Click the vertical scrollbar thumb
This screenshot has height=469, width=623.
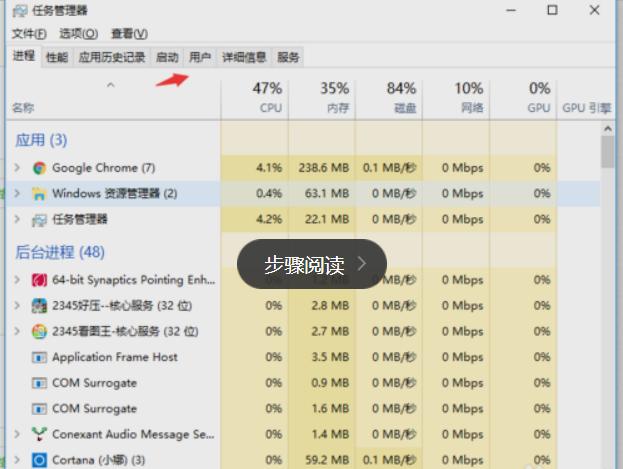tap(608, 152)
